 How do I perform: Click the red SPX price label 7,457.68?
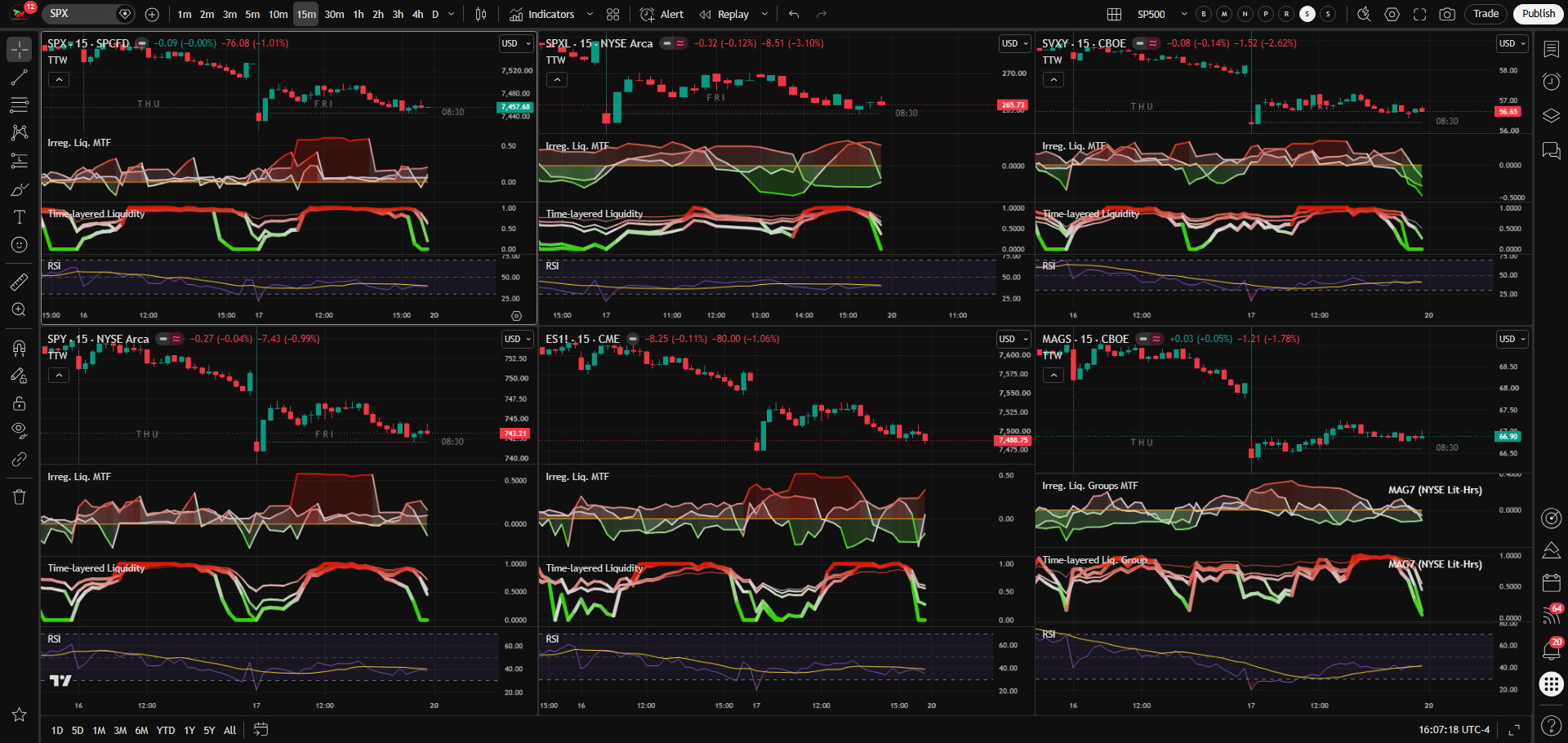pyautogui.click(x=515, y=107)
